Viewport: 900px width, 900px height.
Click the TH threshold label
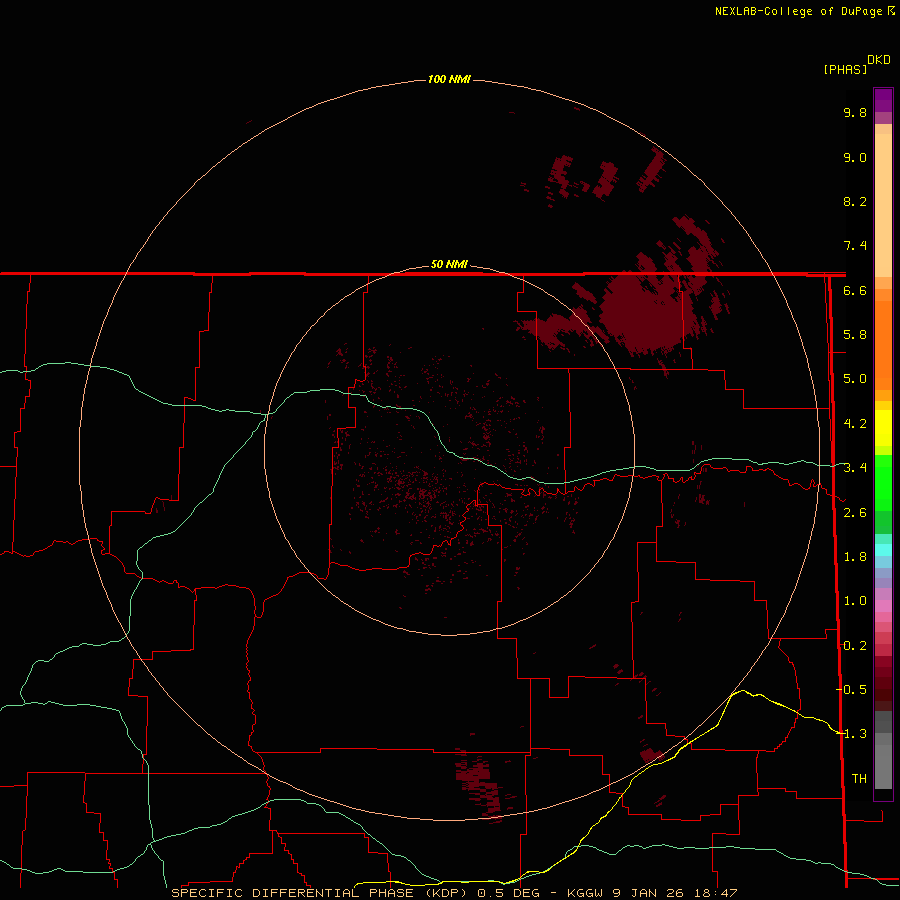(x=859, y=778)
